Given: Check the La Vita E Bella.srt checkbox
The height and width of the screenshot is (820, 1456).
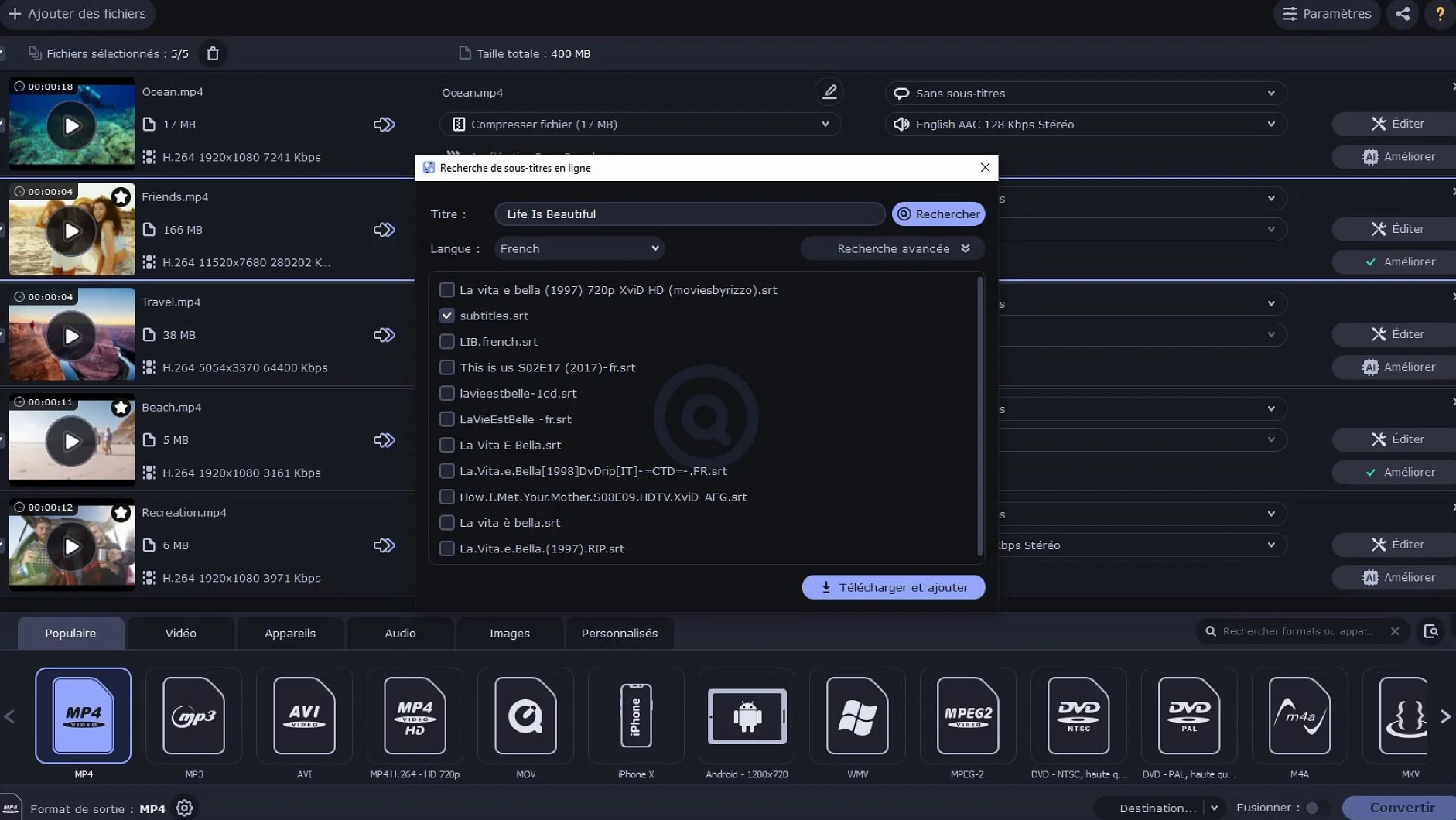Looking at the screenshot, I should point(447,445).
